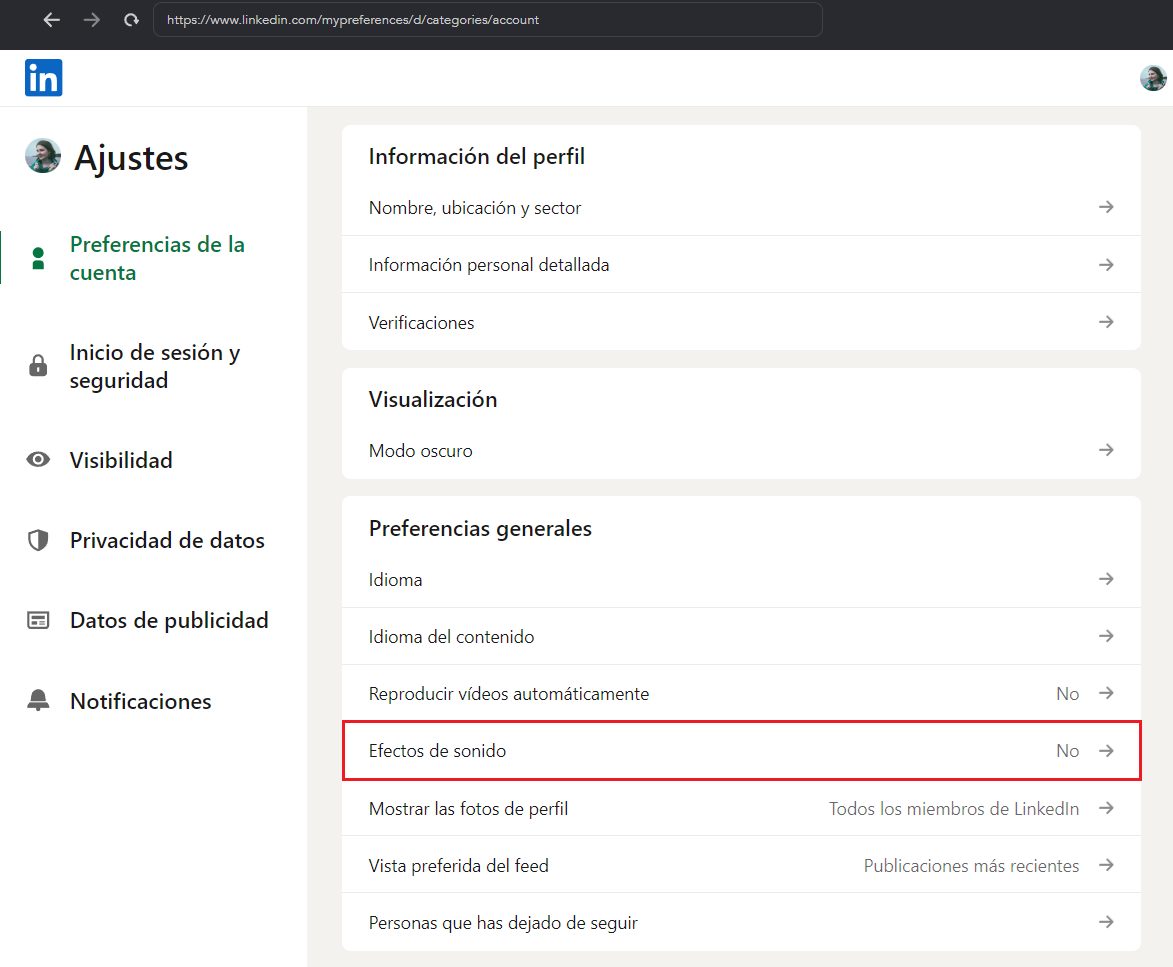Open the Modo oscuro display setting
The width and height of the screenshot is (1173, 967).
click(x=740, y=451)
